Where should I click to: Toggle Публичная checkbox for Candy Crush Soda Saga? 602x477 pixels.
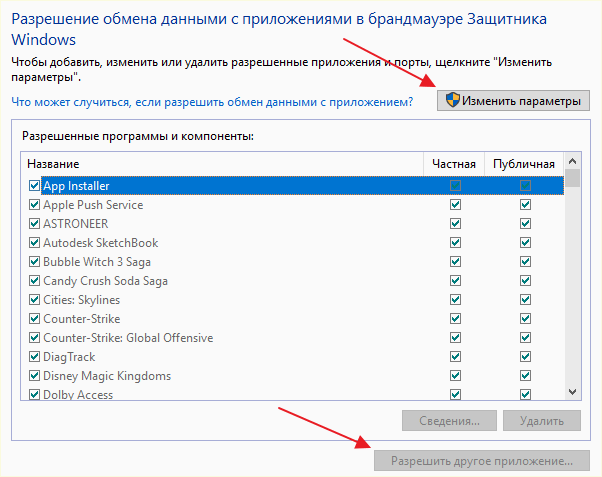(525, 281)
